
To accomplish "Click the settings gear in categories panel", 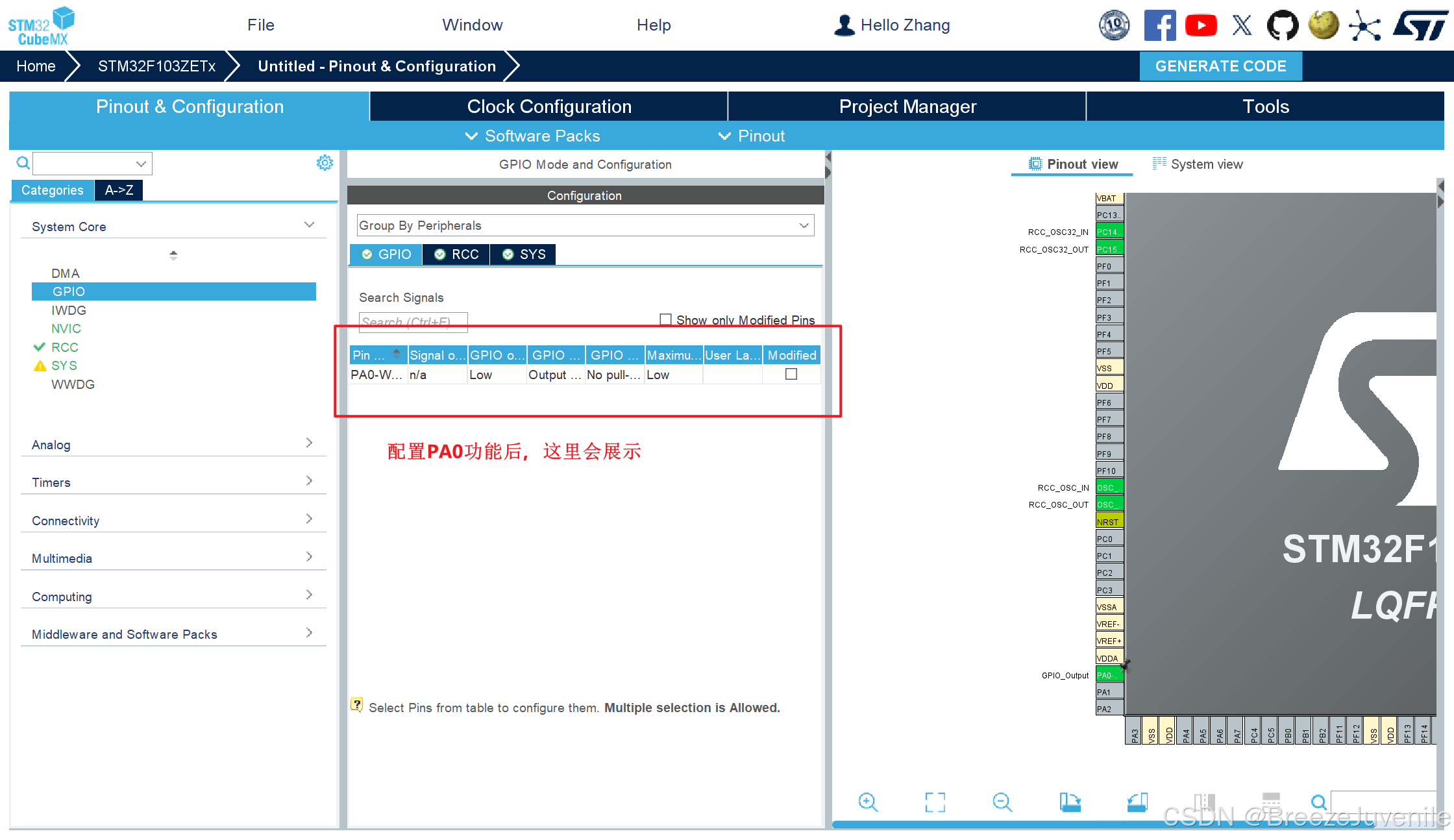I will click(x=325, y=163).
